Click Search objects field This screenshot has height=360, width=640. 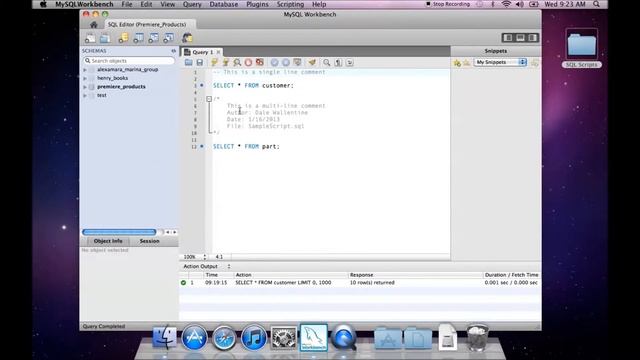(x=129, y=60)
